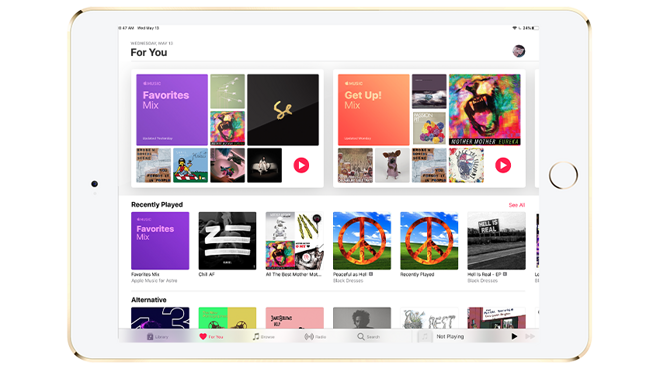The image size is (660, 369).
Task: Open the Recently Played peace sign tile
Action: (429, 241)
